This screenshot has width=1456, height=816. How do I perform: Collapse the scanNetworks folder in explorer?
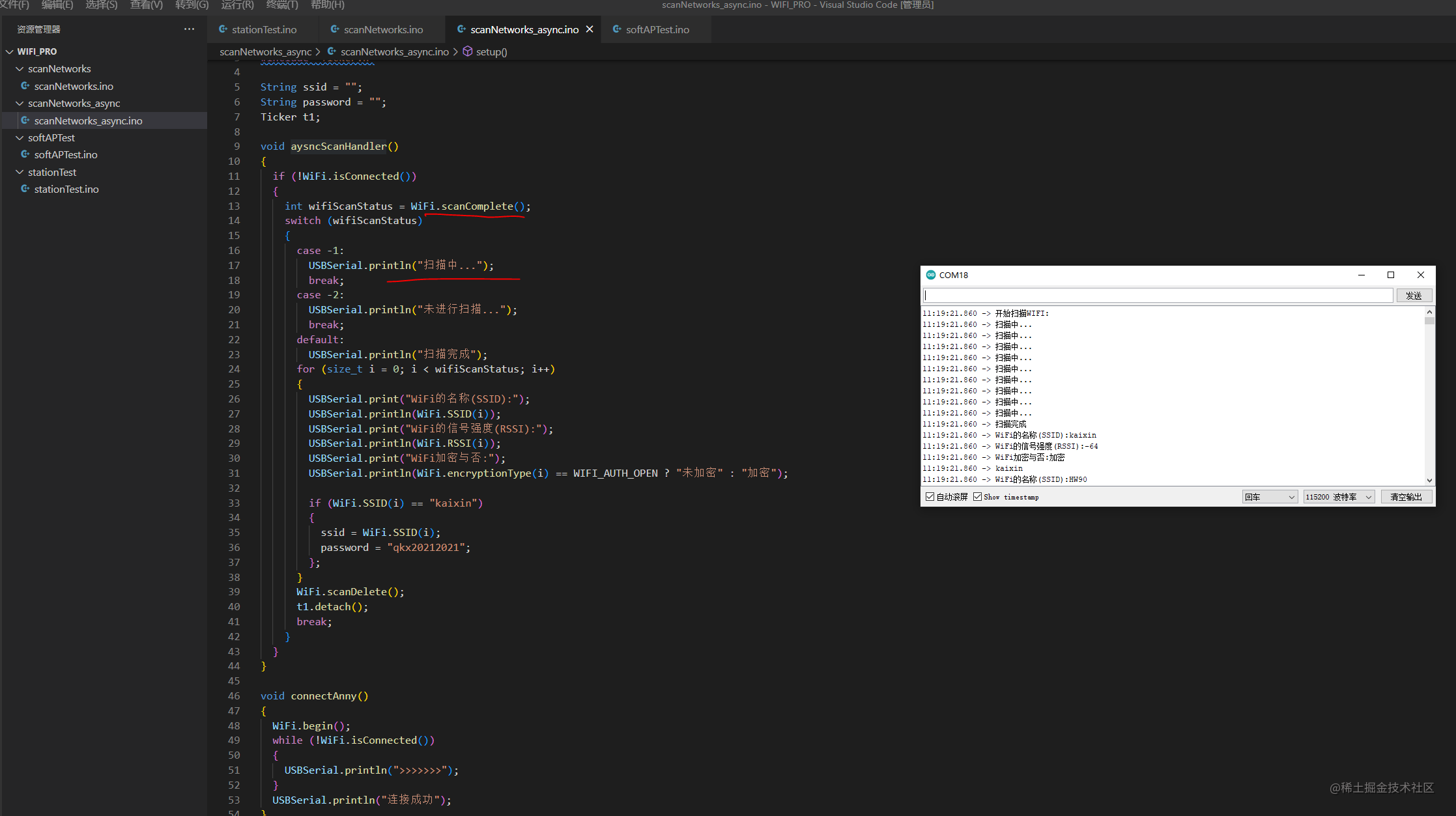pyautogui.click(x=20, y=68)
